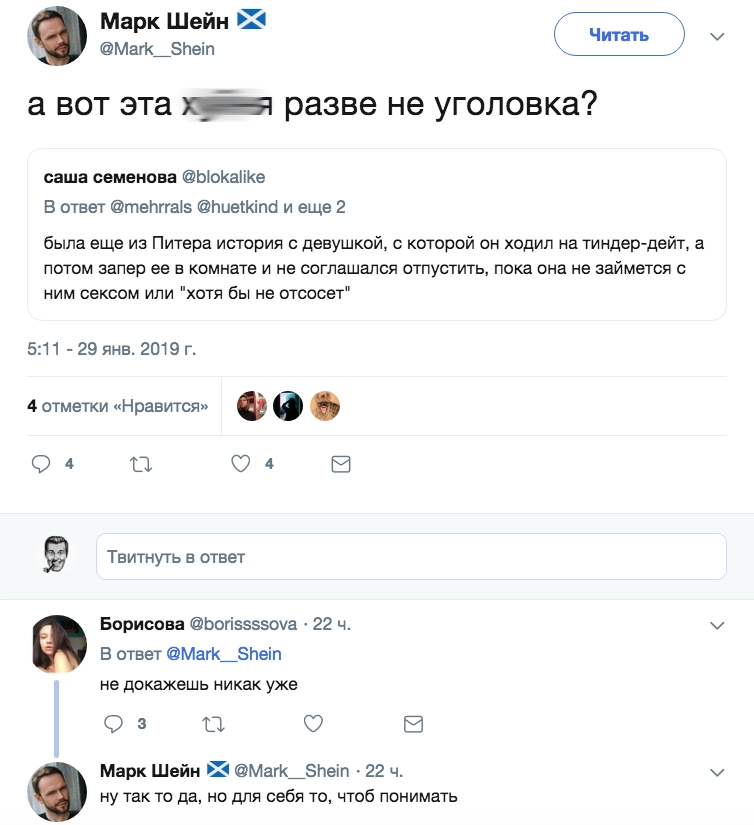Click the tweet timestamp 5:11 - 29 янв. 2019
The image size is (754, 825).
click(x=112, y=350)
